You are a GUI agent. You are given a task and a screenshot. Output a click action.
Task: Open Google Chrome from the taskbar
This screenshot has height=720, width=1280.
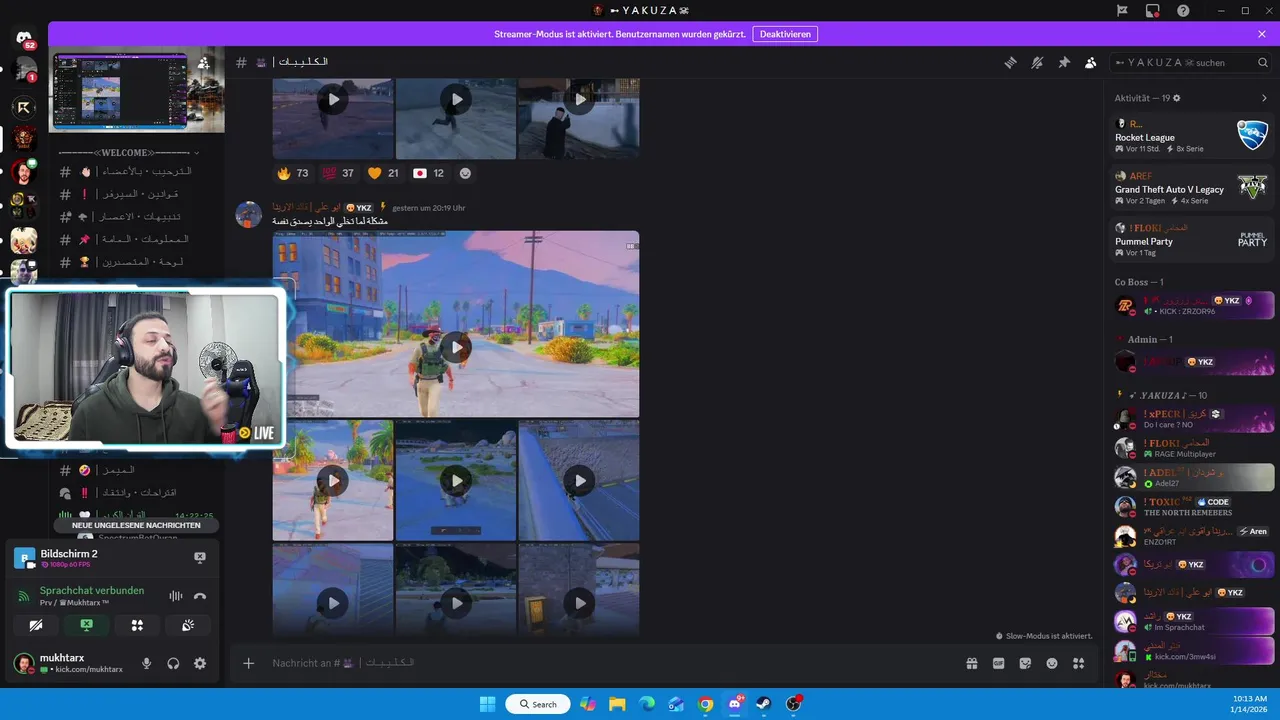[x=705, y=704]
